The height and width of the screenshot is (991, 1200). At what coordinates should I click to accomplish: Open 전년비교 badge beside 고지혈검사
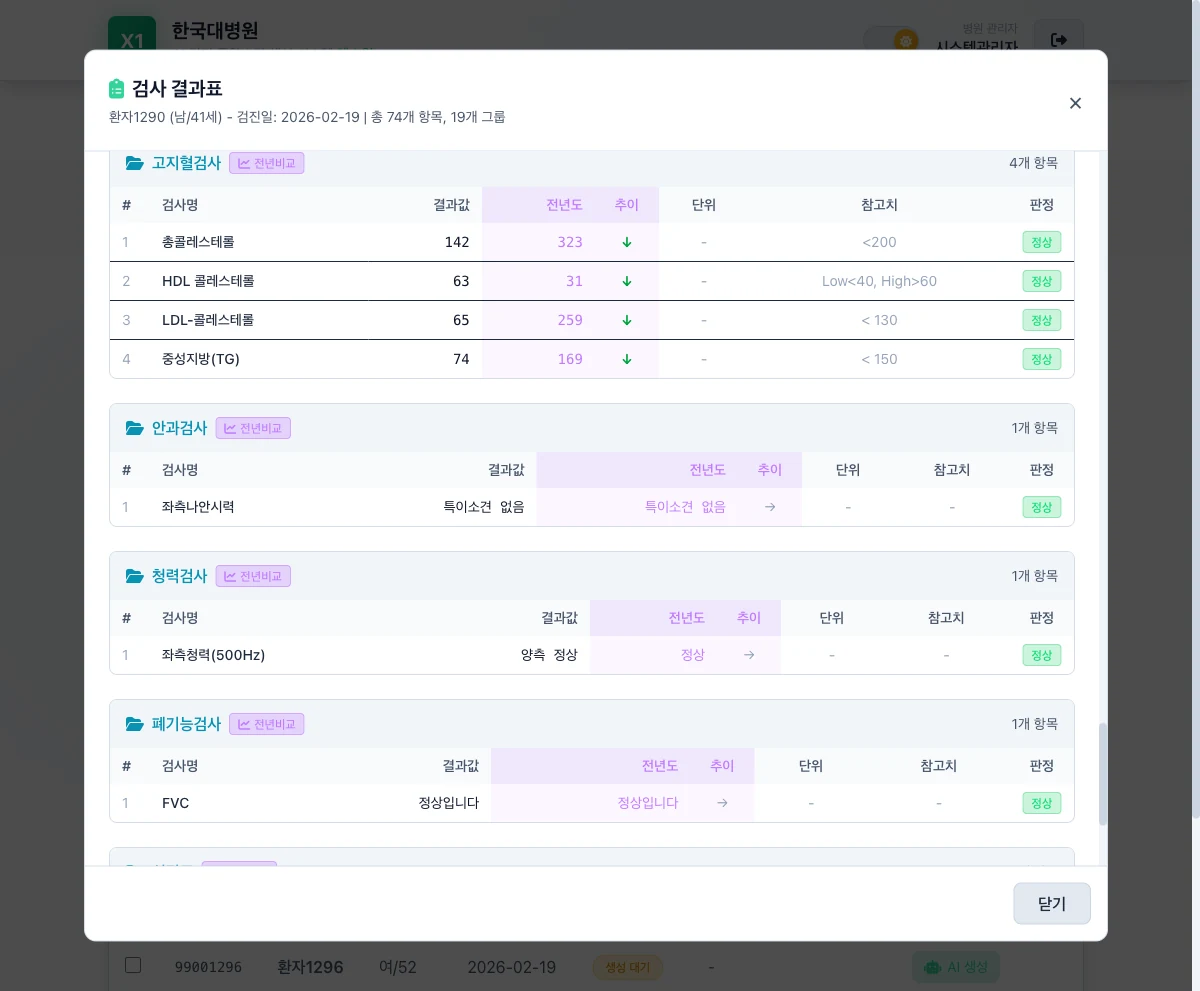(x=267, y=163)
